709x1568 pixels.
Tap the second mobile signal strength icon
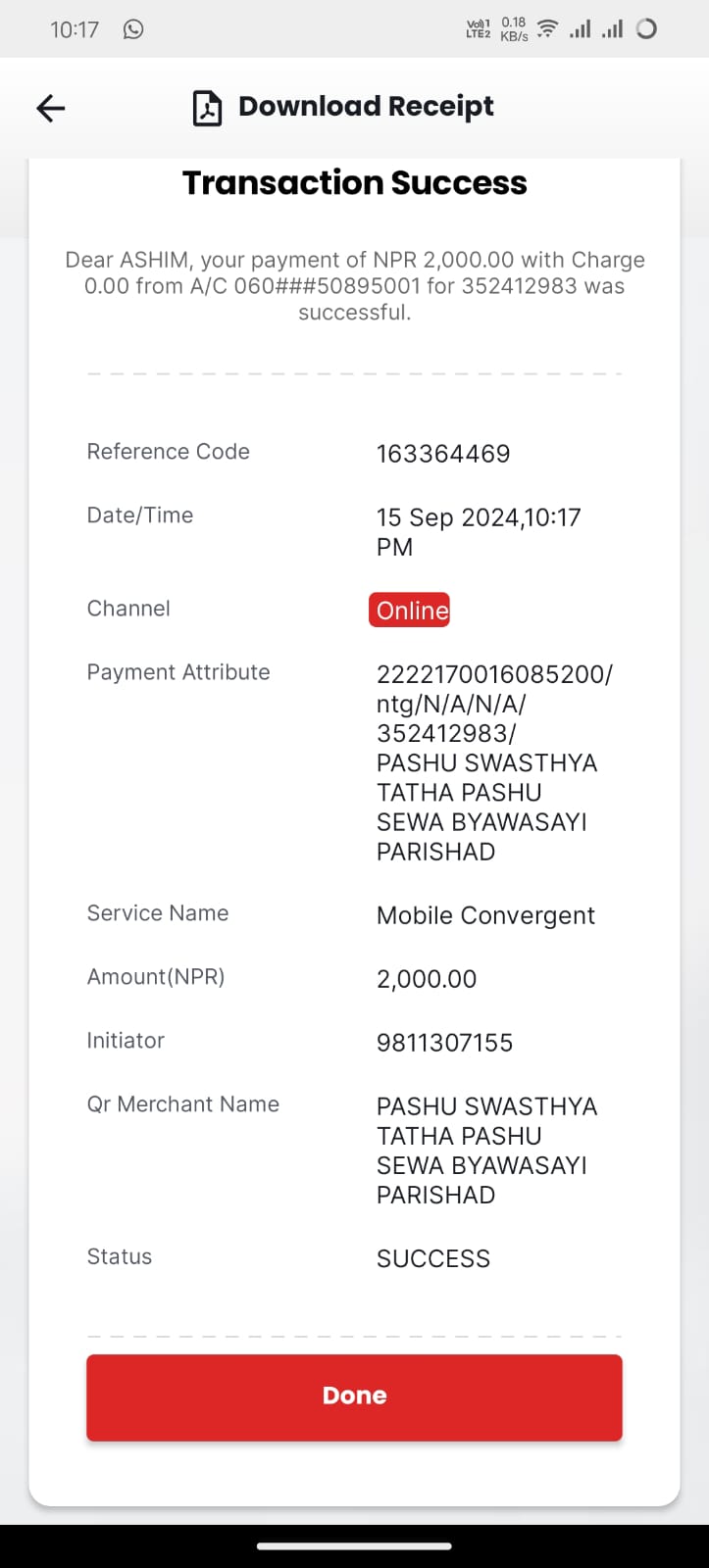(612, 28)
